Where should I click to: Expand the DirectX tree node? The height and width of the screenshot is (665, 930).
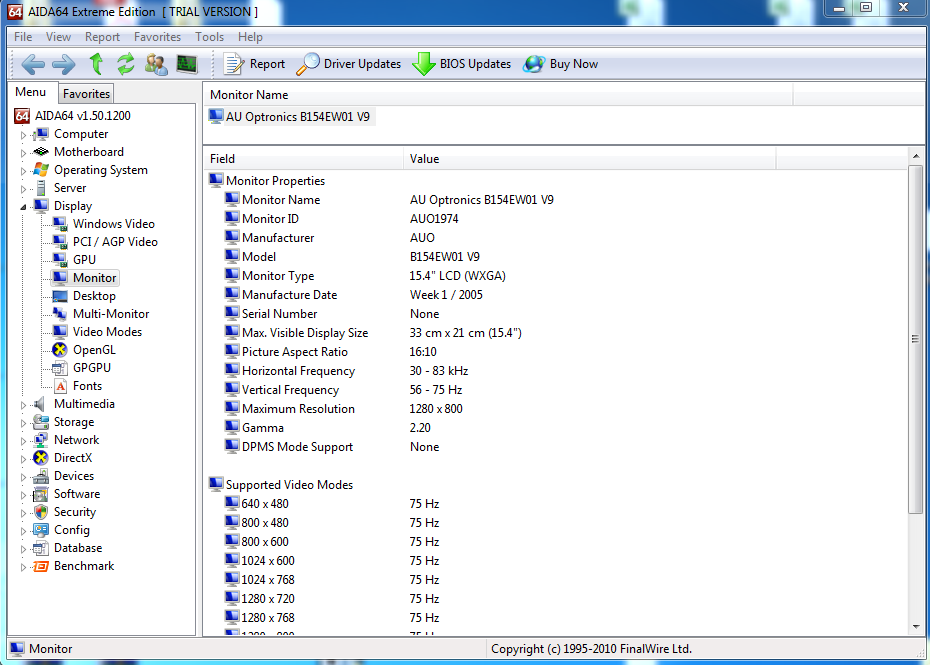point(23,459)
